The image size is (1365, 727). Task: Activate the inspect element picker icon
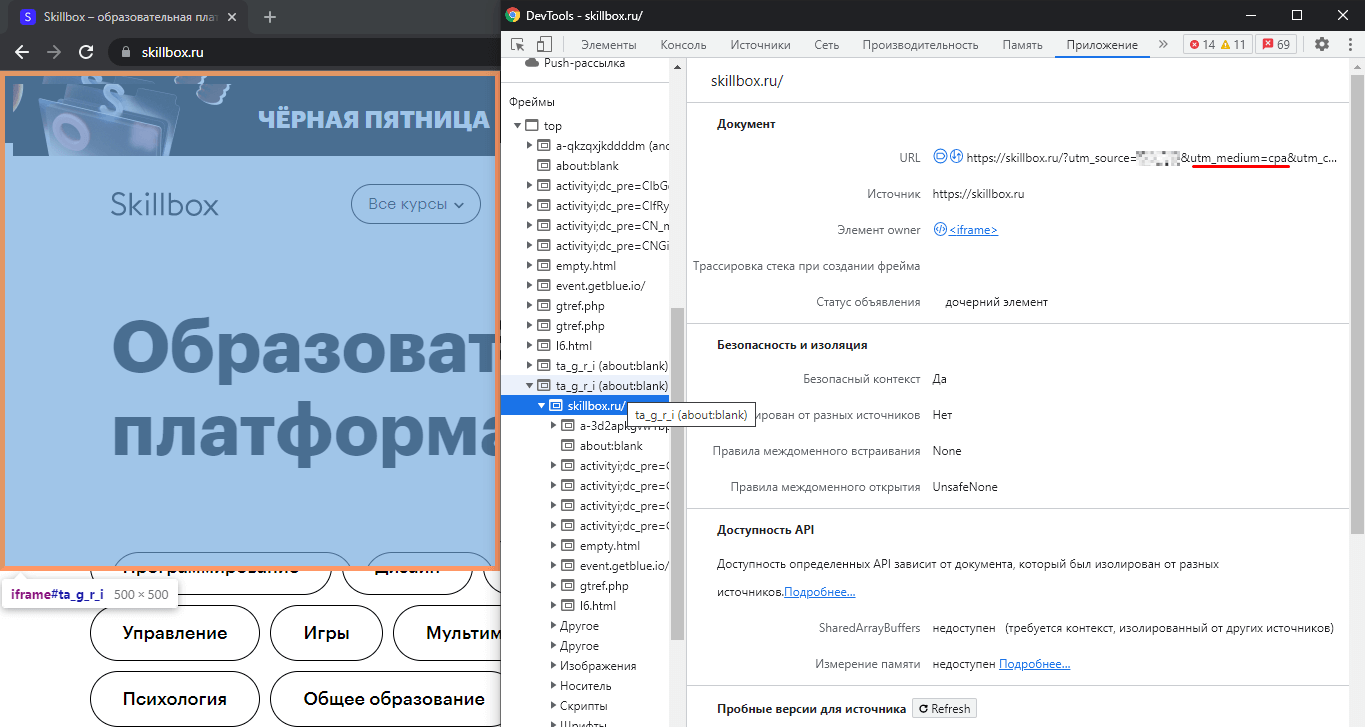[518, 44]
